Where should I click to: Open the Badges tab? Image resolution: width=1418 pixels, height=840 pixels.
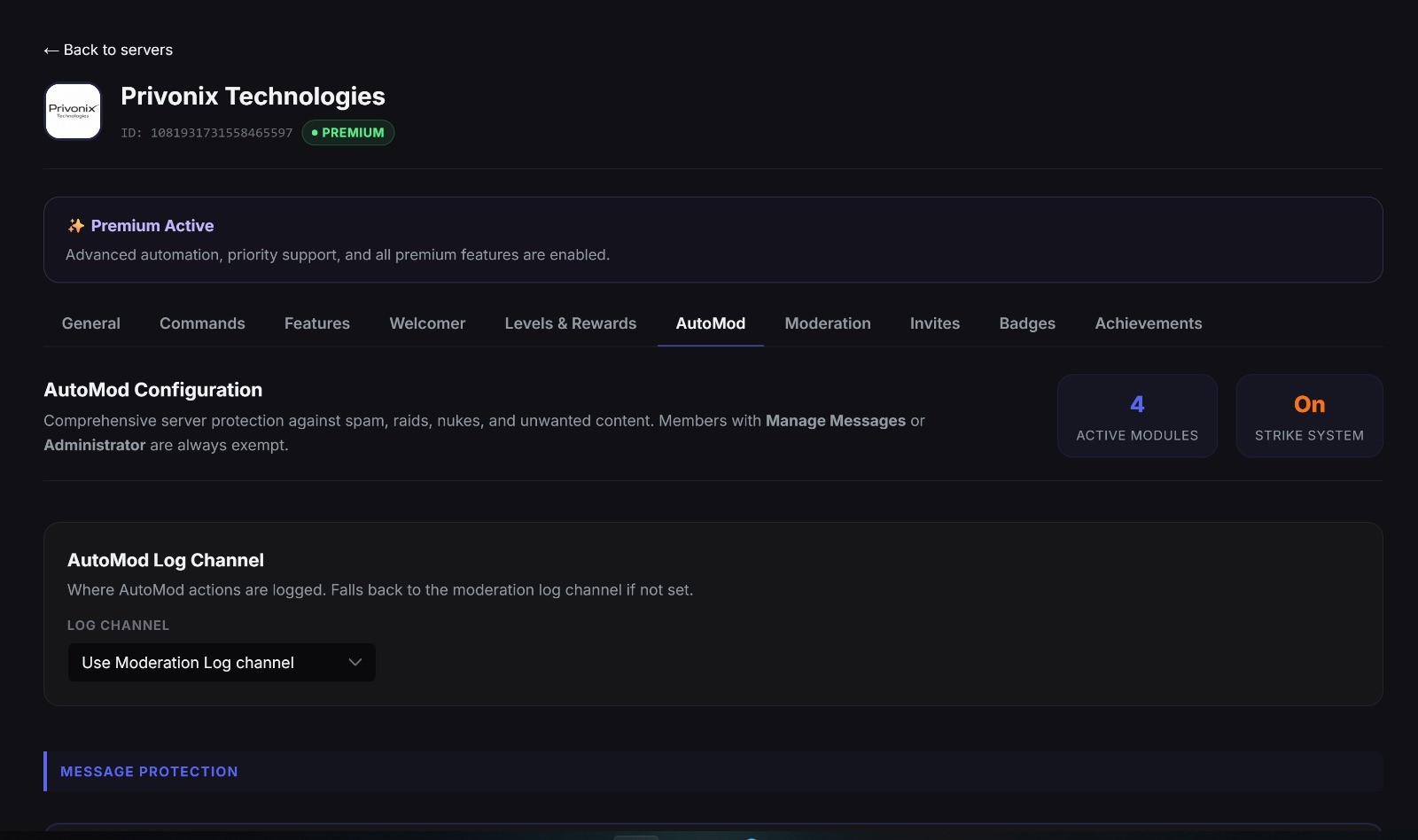tap(1026, 323)
